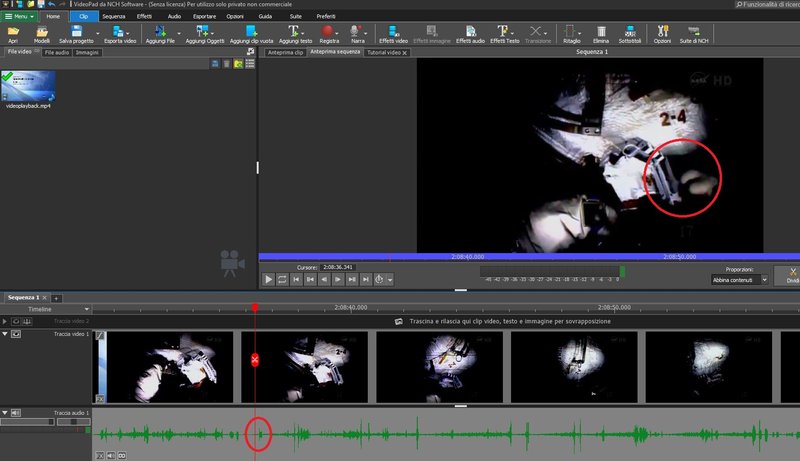Add files using Aggiungi File
Screen dimensions: 800x461
(x=160, y=34)
